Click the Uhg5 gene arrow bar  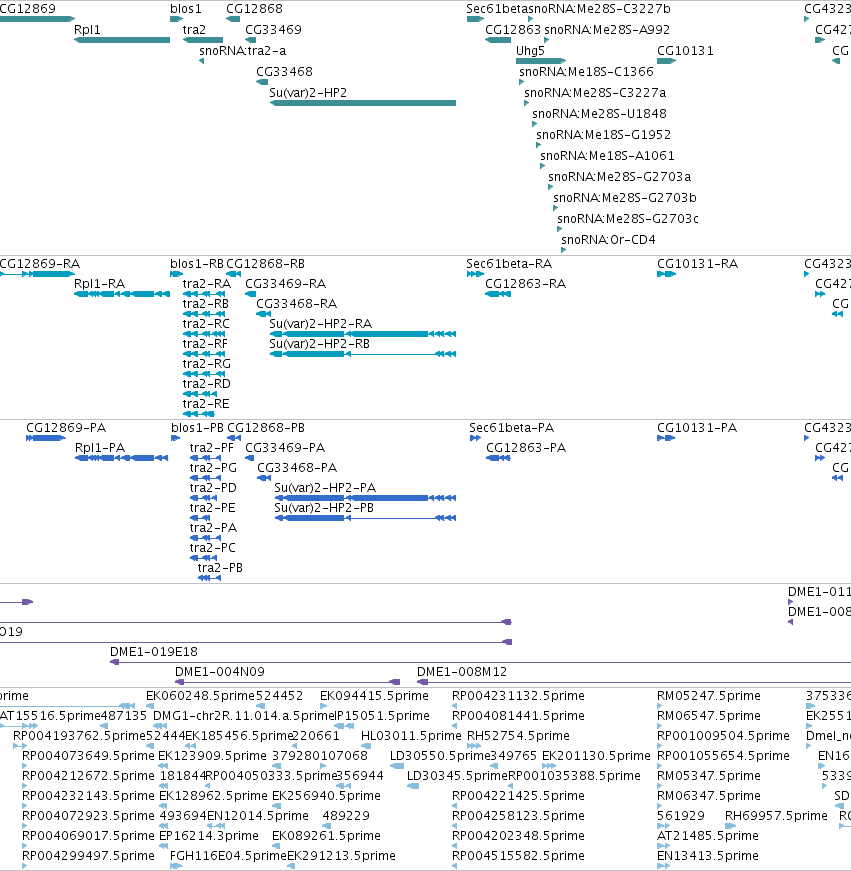(x=541, y=61)
